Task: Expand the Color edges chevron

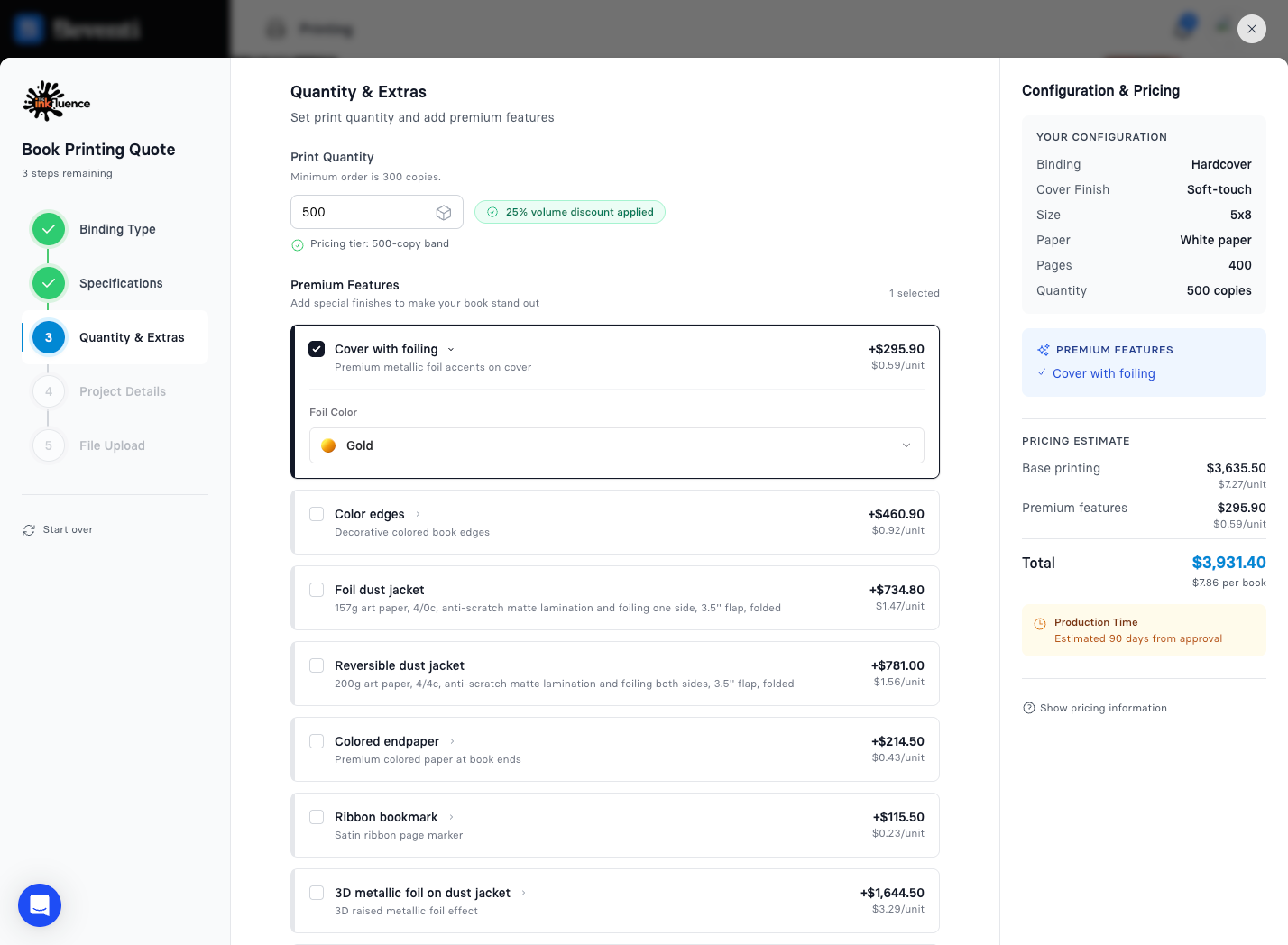Action: pyautogui.click(x=418, y=515)
